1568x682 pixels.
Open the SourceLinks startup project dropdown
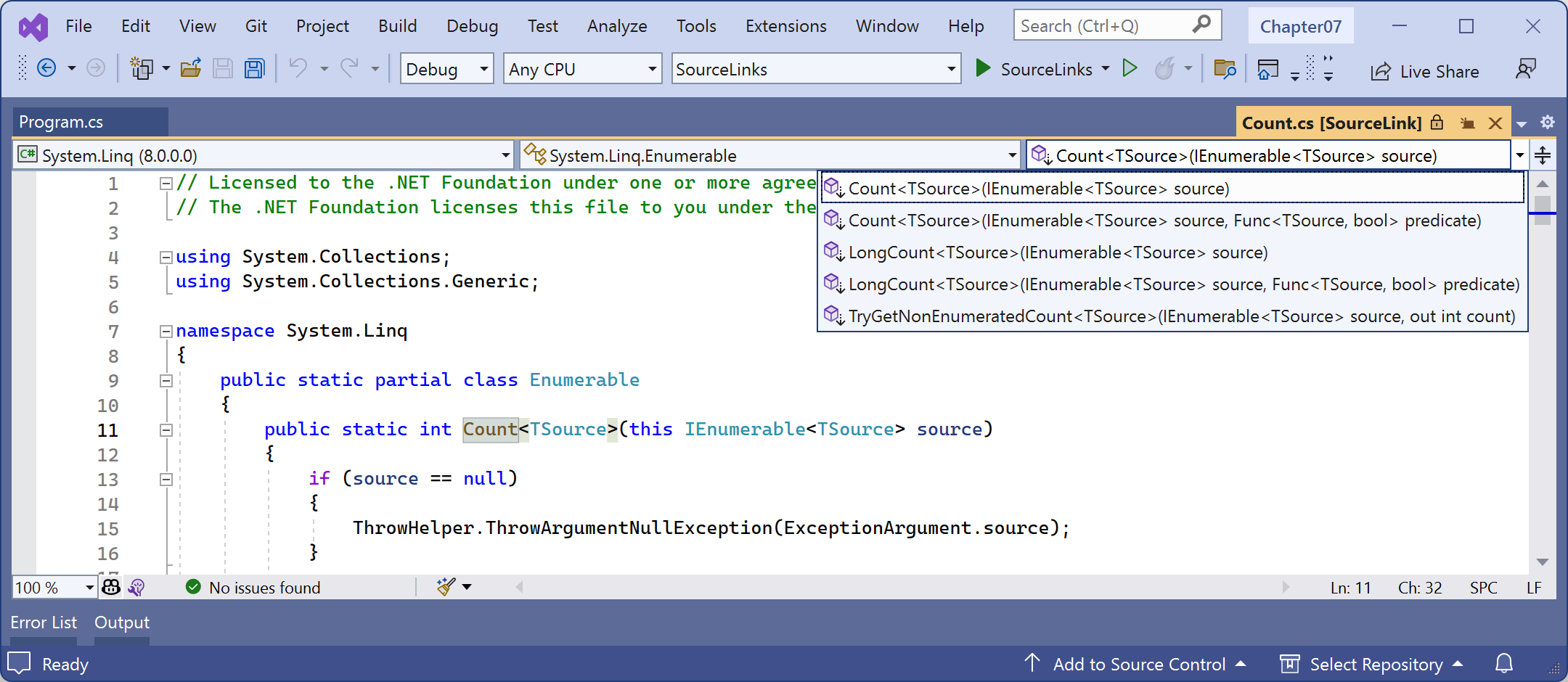(816, 69)
